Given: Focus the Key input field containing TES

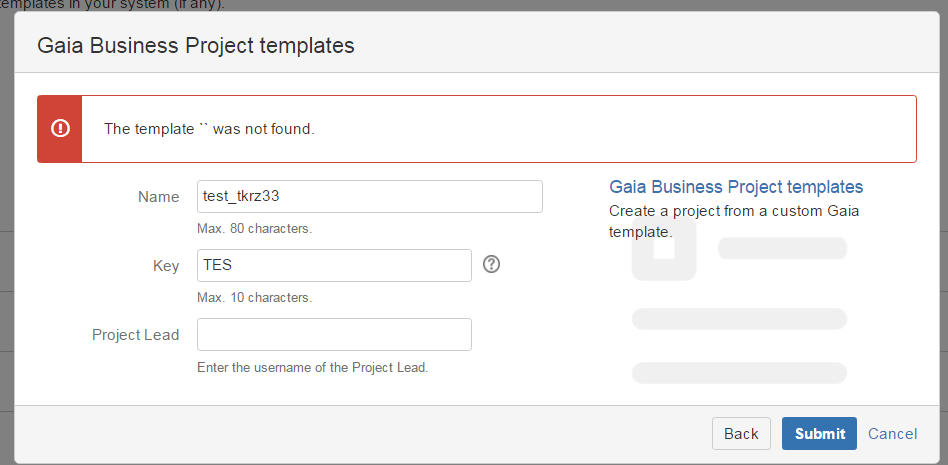Looking at the screenshot, I should pos(334,265).
